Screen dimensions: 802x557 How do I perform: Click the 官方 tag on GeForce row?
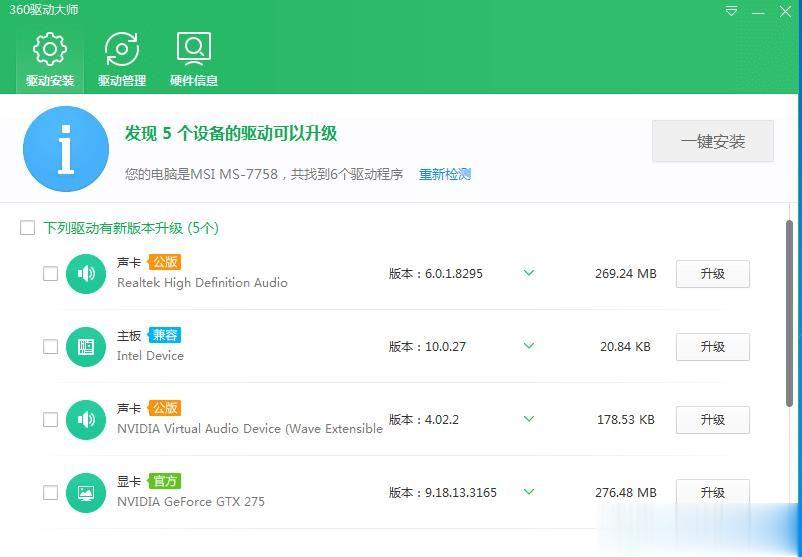165,481
